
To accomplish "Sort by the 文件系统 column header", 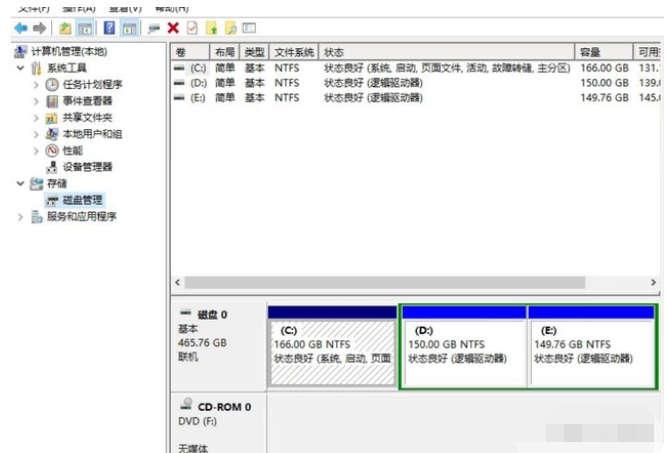I will coord(294,52).
